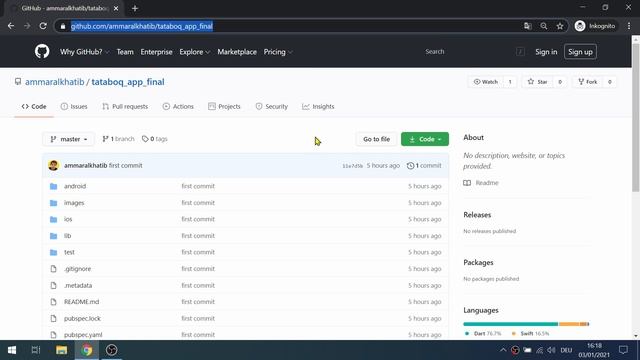Open the notification center icon

[623, 350]
